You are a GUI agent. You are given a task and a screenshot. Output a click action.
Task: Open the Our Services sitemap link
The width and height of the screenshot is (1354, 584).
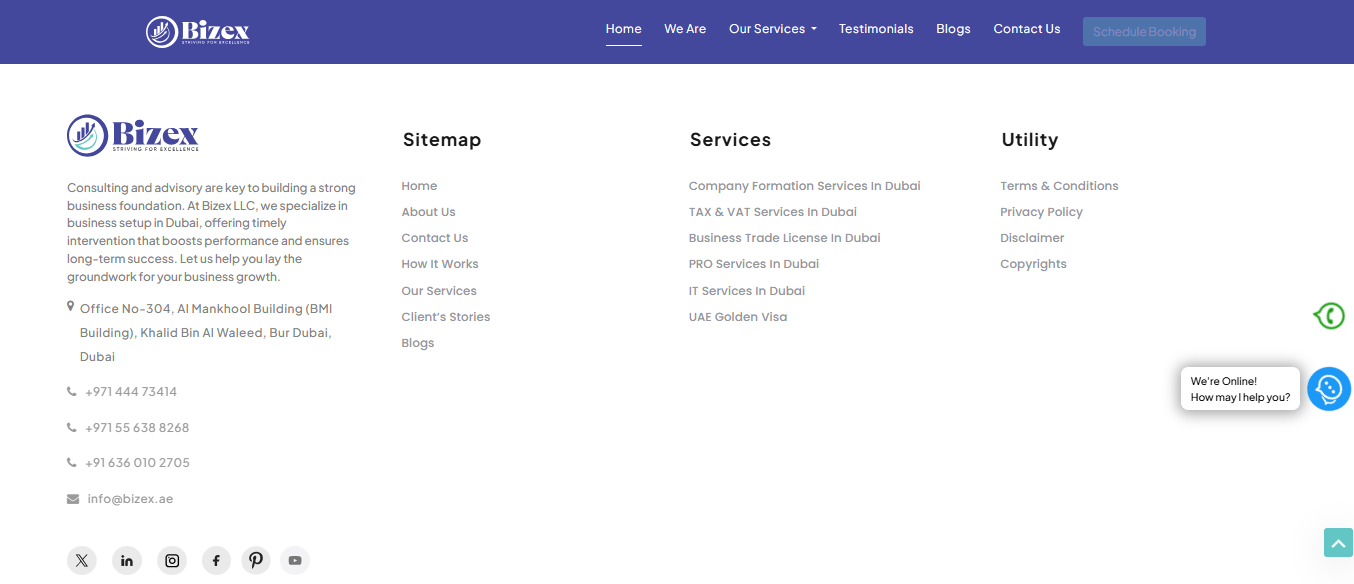click(439, 291)
